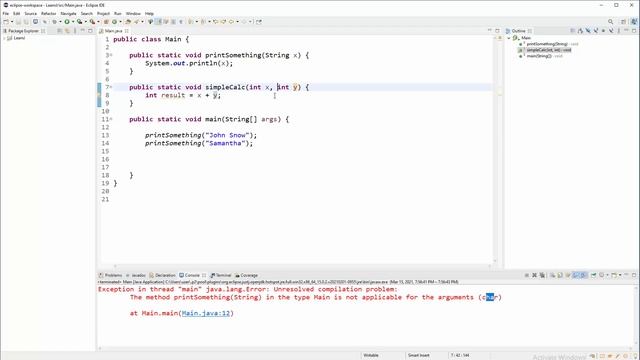Open the Javadoc tab
Image resolution: width=640 pixels, height=360 pixels.
[x=136, y=276]
